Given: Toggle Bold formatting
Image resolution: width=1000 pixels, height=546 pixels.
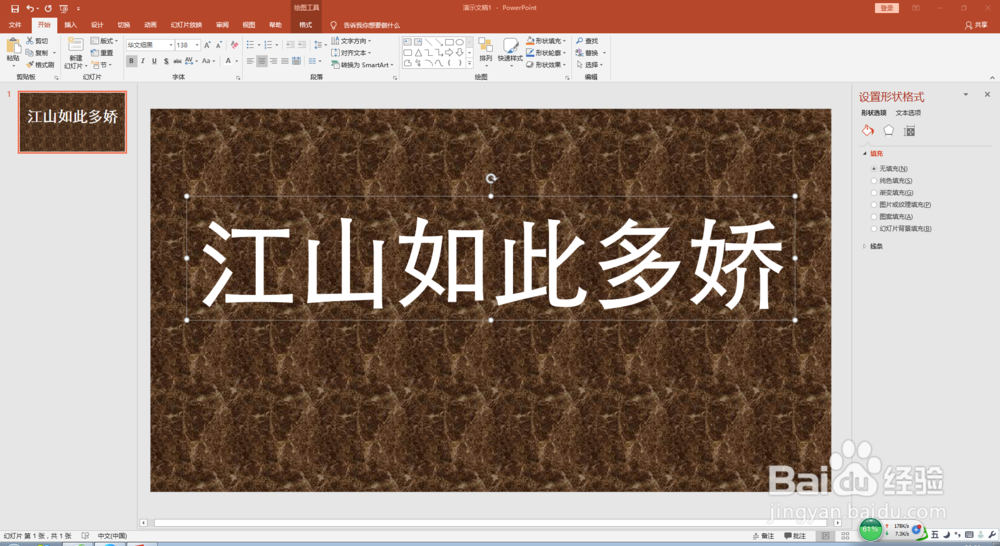Looking at the screenshot, I should click(x=131, y=61).
